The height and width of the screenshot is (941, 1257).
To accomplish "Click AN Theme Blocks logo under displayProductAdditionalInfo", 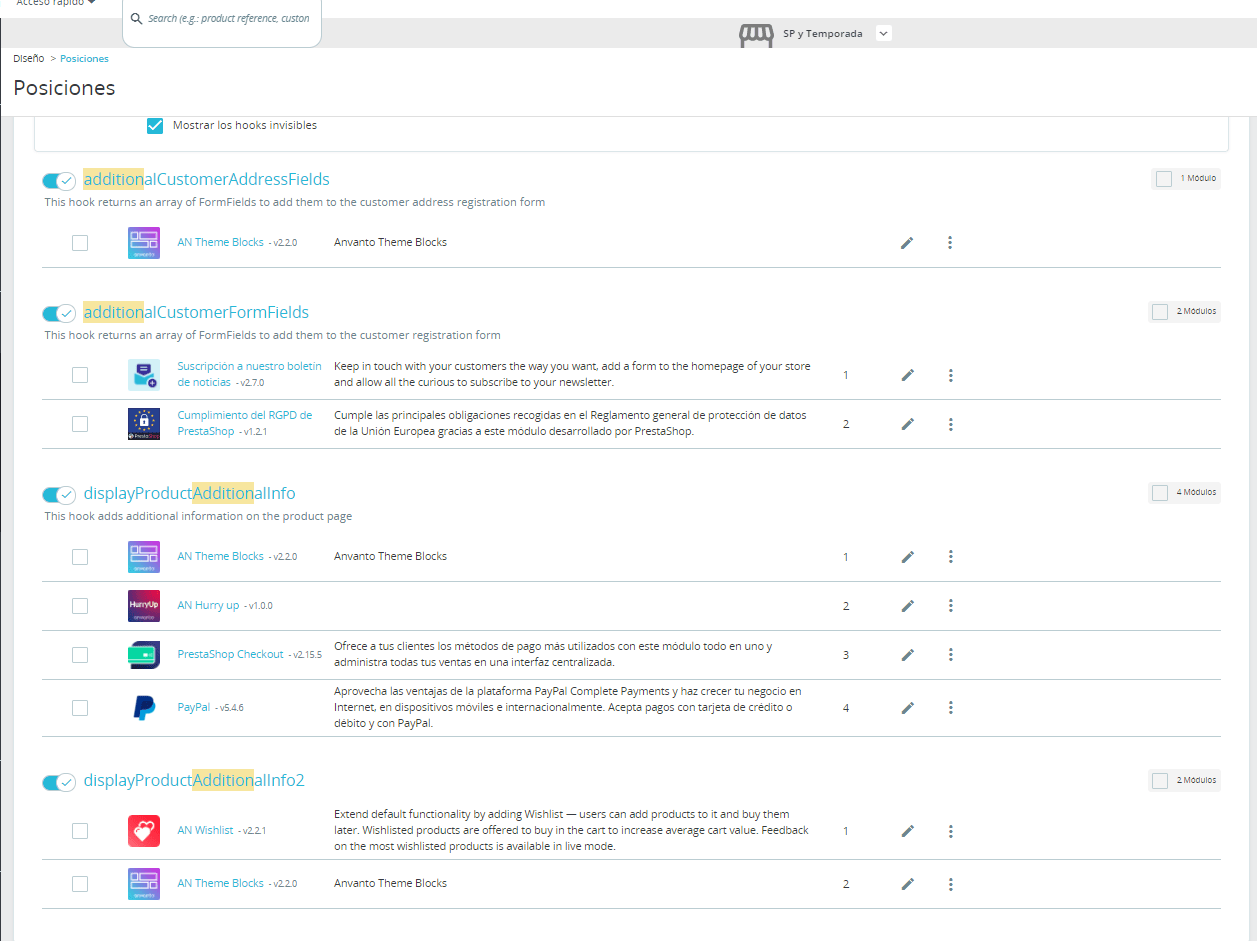I will pyautogui.click(x=144, y=557).
